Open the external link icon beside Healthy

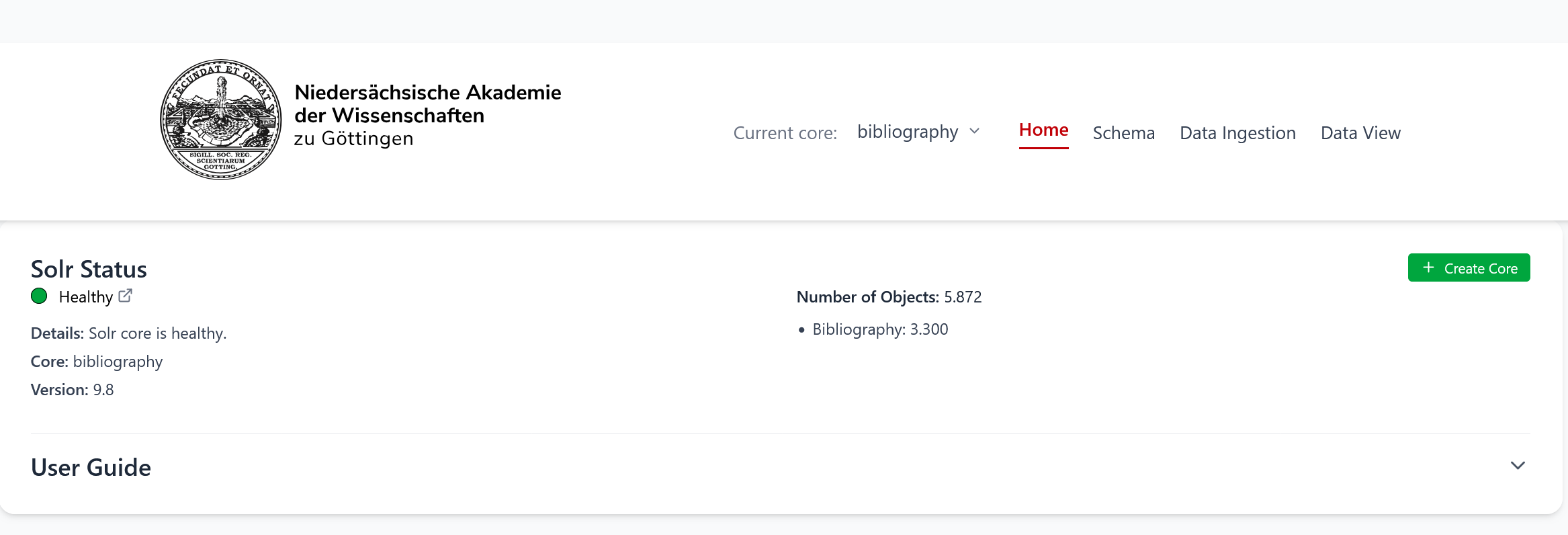[x=125, y=296]
